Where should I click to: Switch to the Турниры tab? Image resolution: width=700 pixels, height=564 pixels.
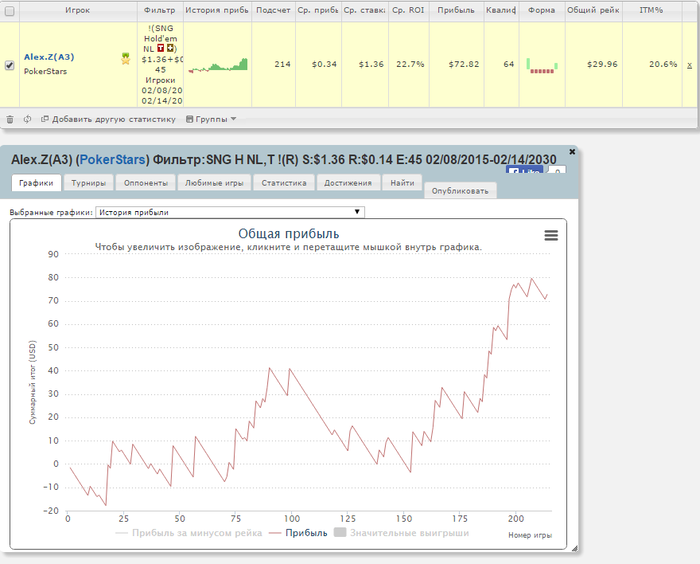click(x=88, y=183)
